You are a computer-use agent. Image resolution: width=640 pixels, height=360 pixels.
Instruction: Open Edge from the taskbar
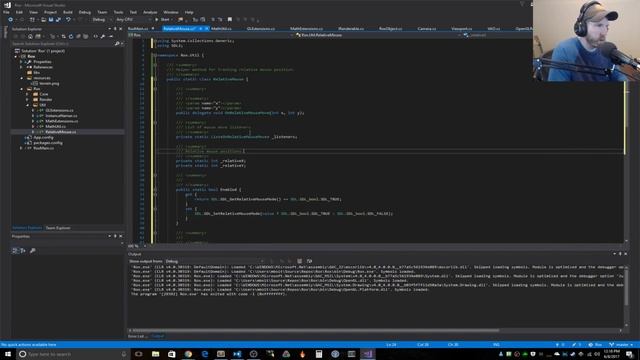(204, 354)
